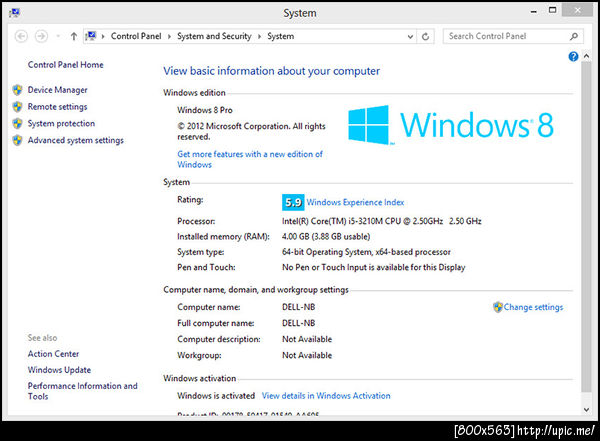Click the processor value Intel Core i5-3210M
Screen dimensions: 600x441
click(382, 221)
